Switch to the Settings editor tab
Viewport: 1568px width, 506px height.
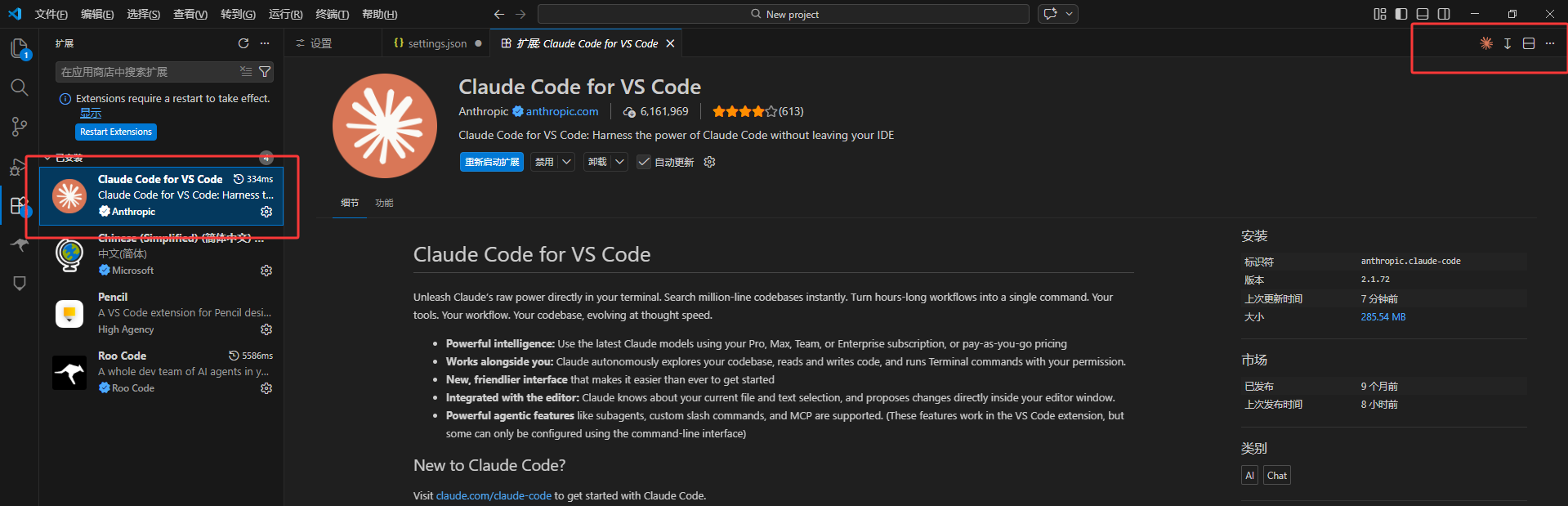tap(333, 43)
